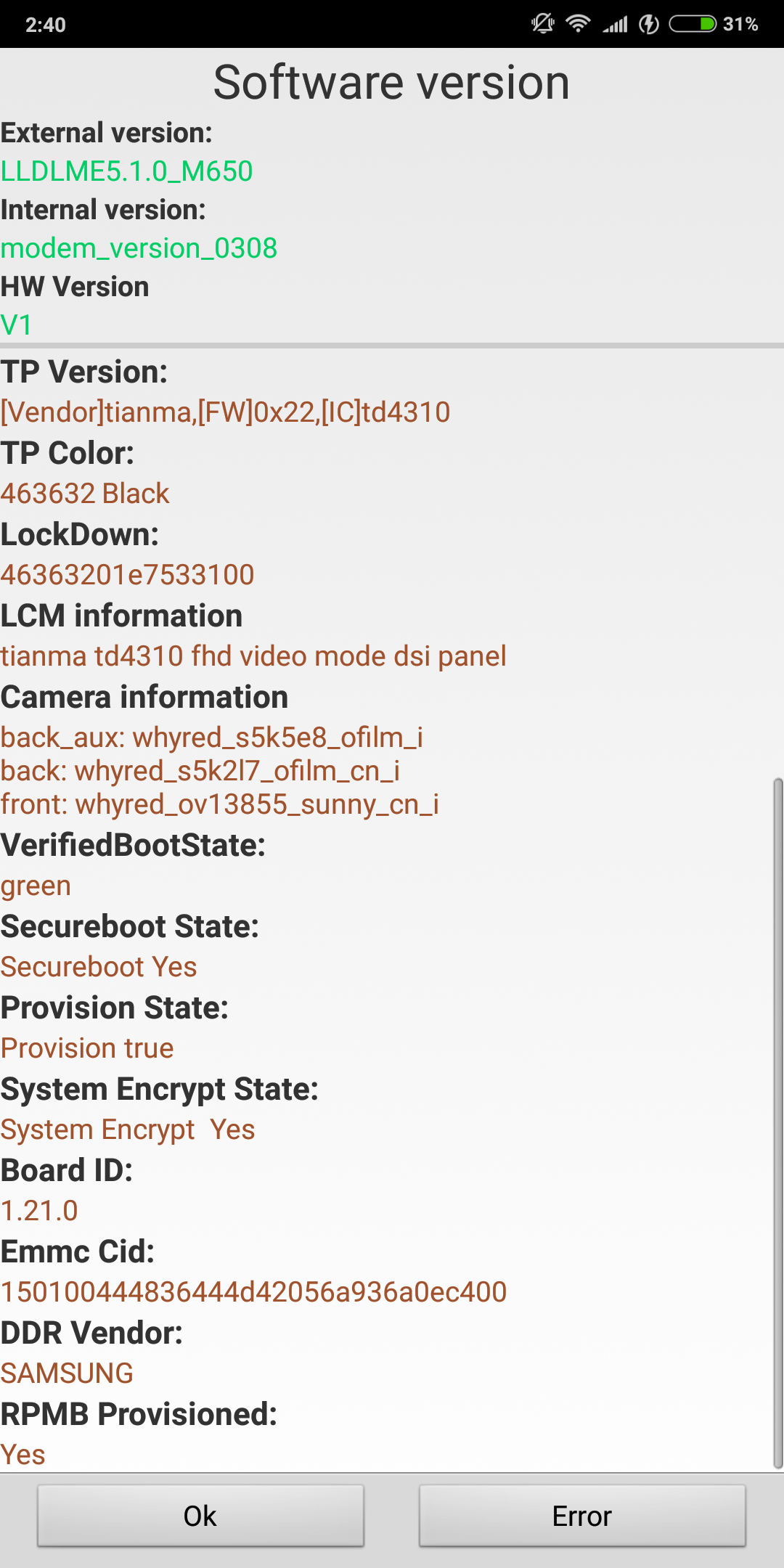Tap the cellular signal bars icon
Screen dimensions: 784x1568
tap(615, 25)
